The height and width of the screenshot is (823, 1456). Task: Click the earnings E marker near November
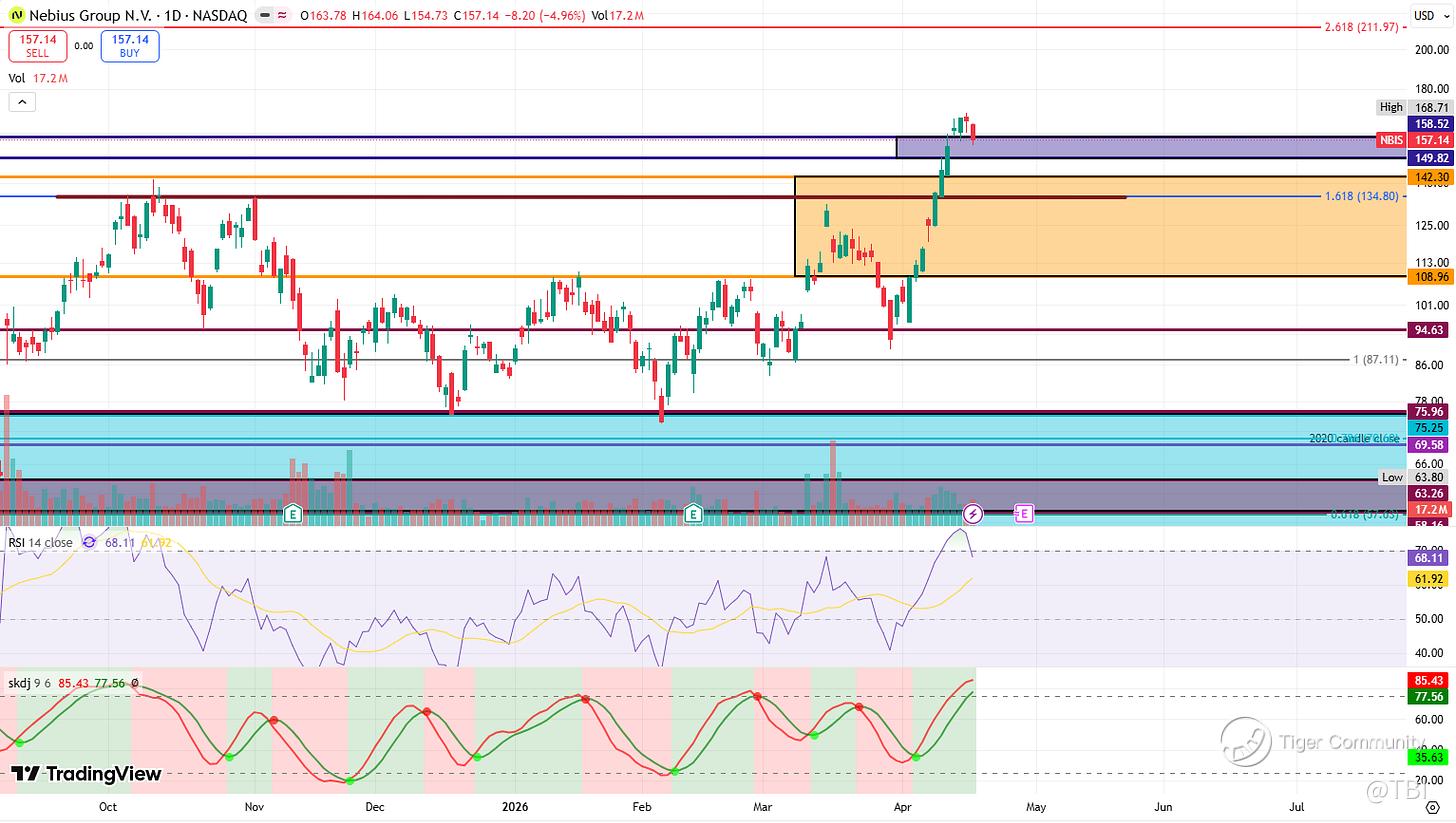pyautogui.click(x=292, y=514)
